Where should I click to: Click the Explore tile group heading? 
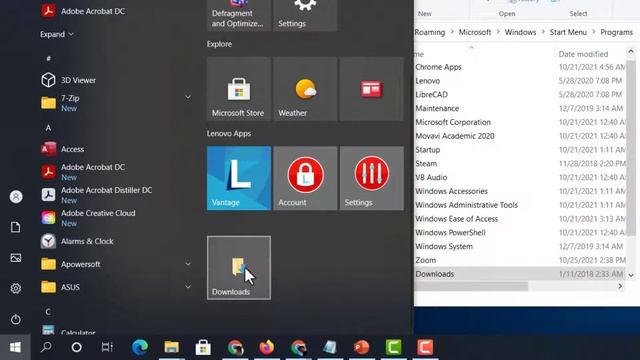[219, 44]
